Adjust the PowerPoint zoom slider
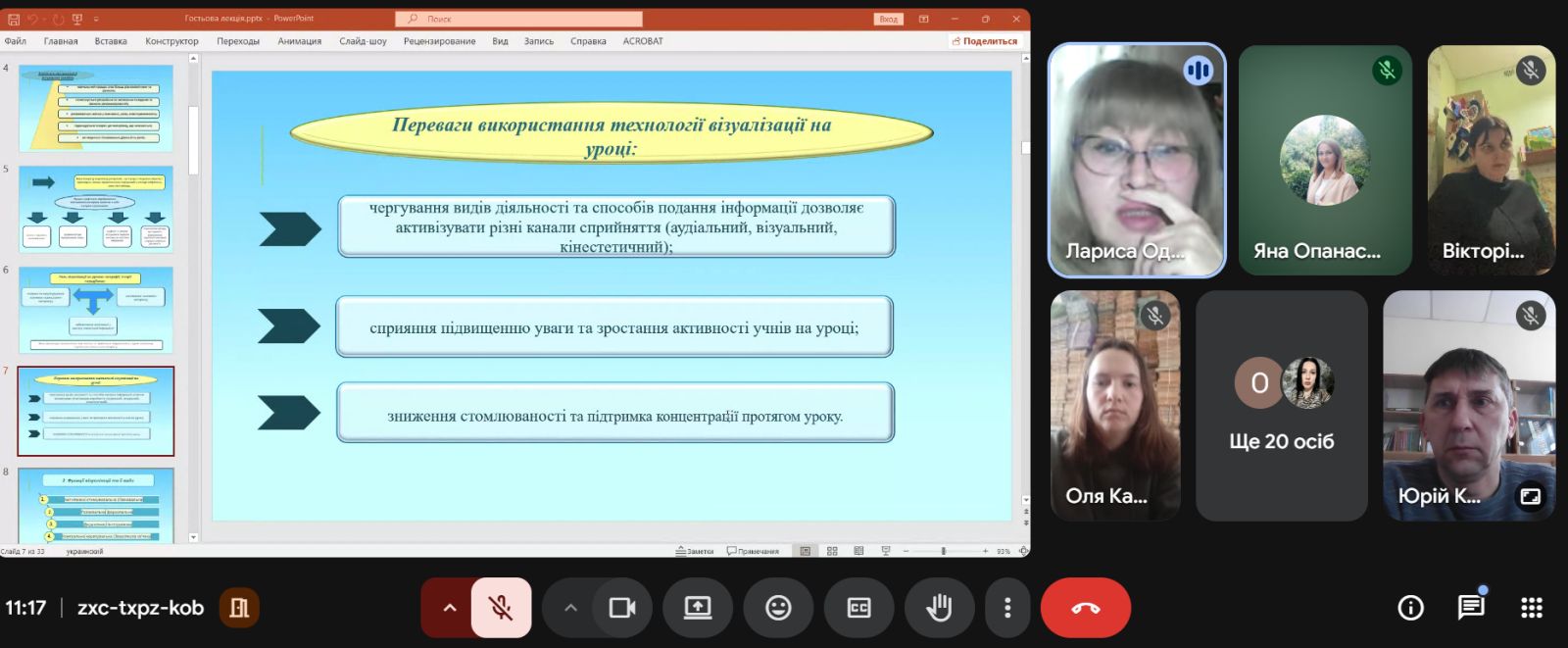 pyautogui.click(x=943, y=551)
